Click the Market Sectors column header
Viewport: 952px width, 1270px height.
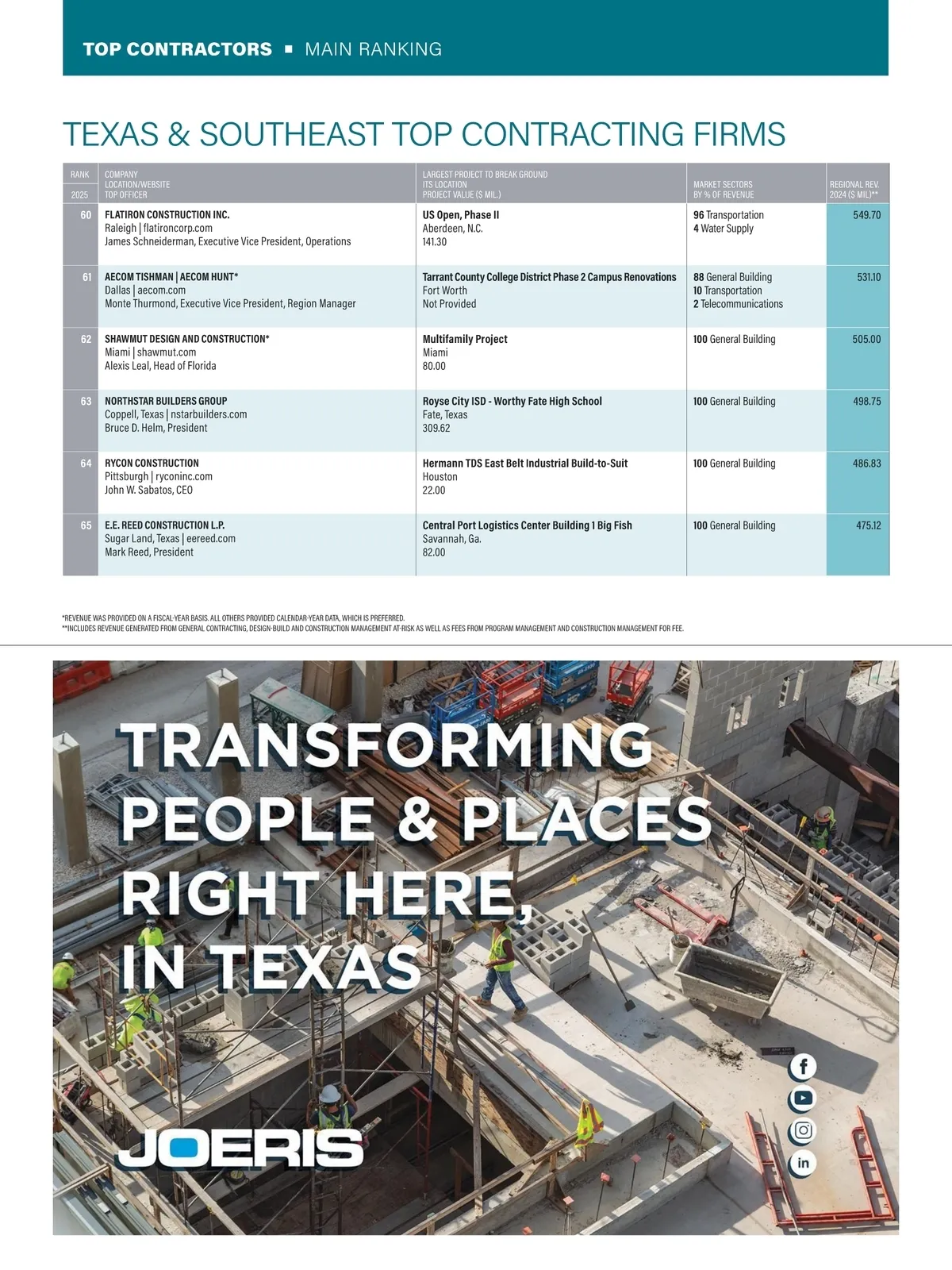[724, 189]
